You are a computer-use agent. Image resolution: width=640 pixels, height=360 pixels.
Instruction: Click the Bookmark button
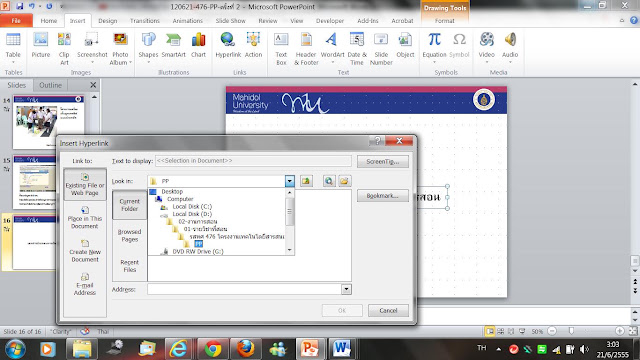pos(382,196)
